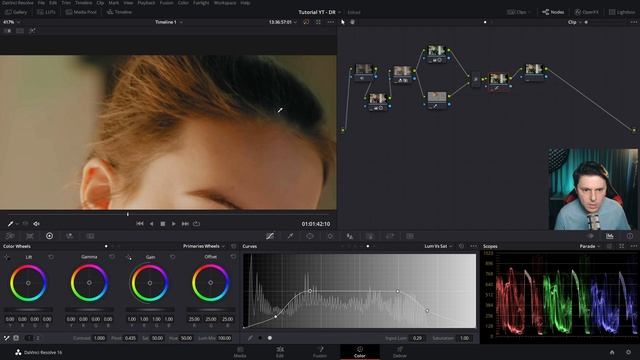
Task: Open the Help menu
Action: [245, 3]
